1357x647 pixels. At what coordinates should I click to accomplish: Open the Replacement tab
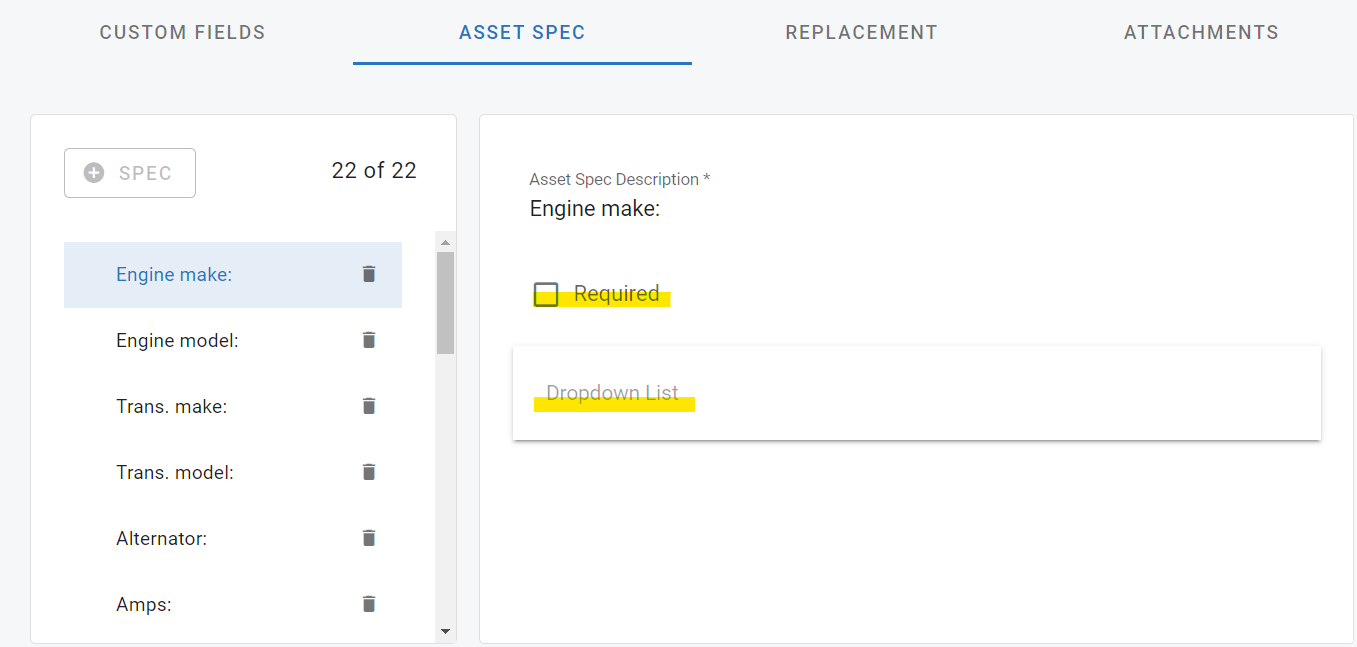pos(861,32)
